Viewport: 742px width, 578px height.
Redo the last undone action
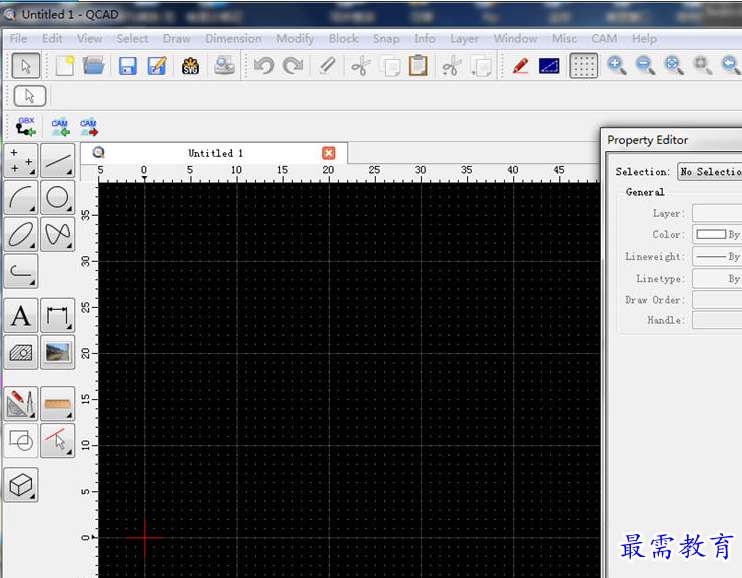click(293, 65)
